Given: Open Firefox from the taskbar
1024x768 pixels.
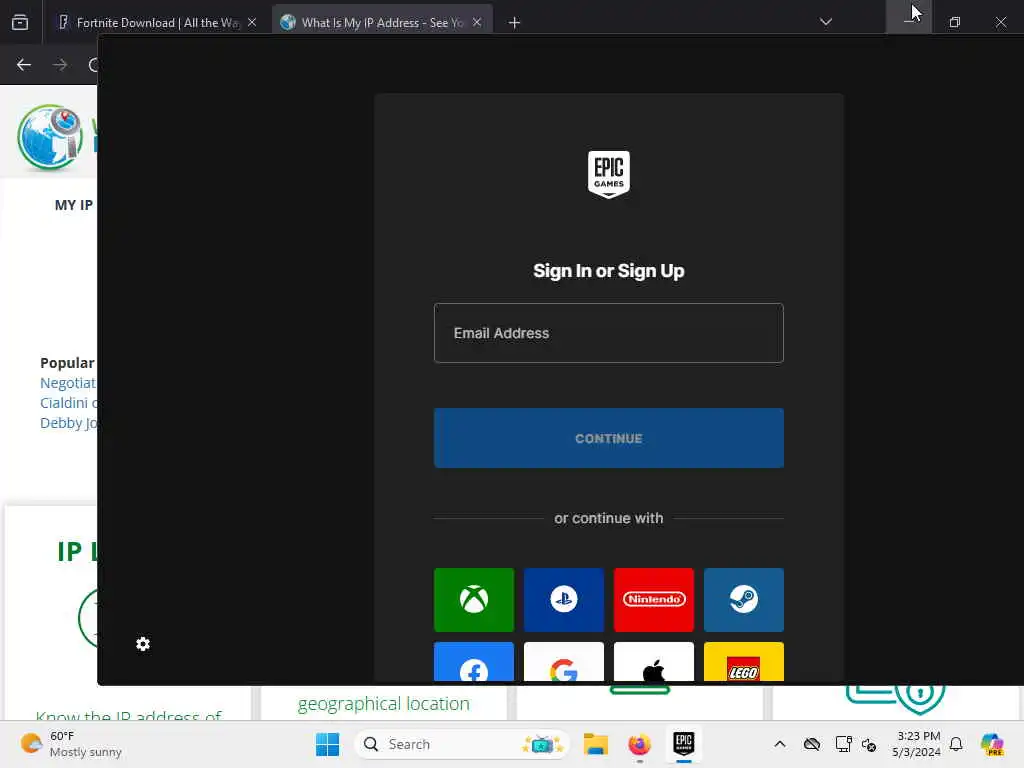Looking at the screenshot, I should (639, 744).
